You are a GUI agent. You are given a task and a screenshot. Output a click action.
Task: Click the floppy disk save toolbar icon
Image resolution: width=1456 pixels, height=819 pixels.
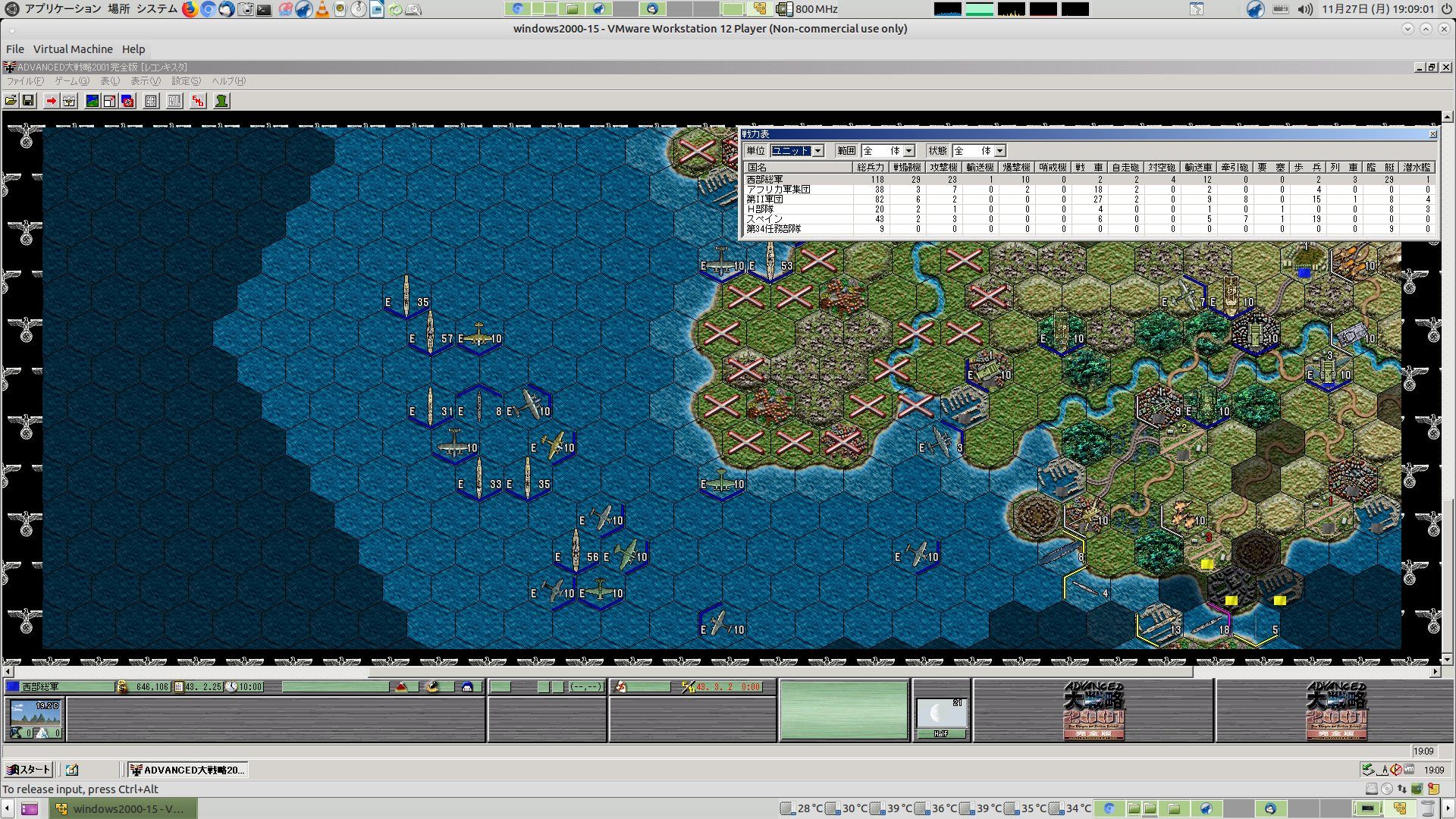[x=28, y=101]
